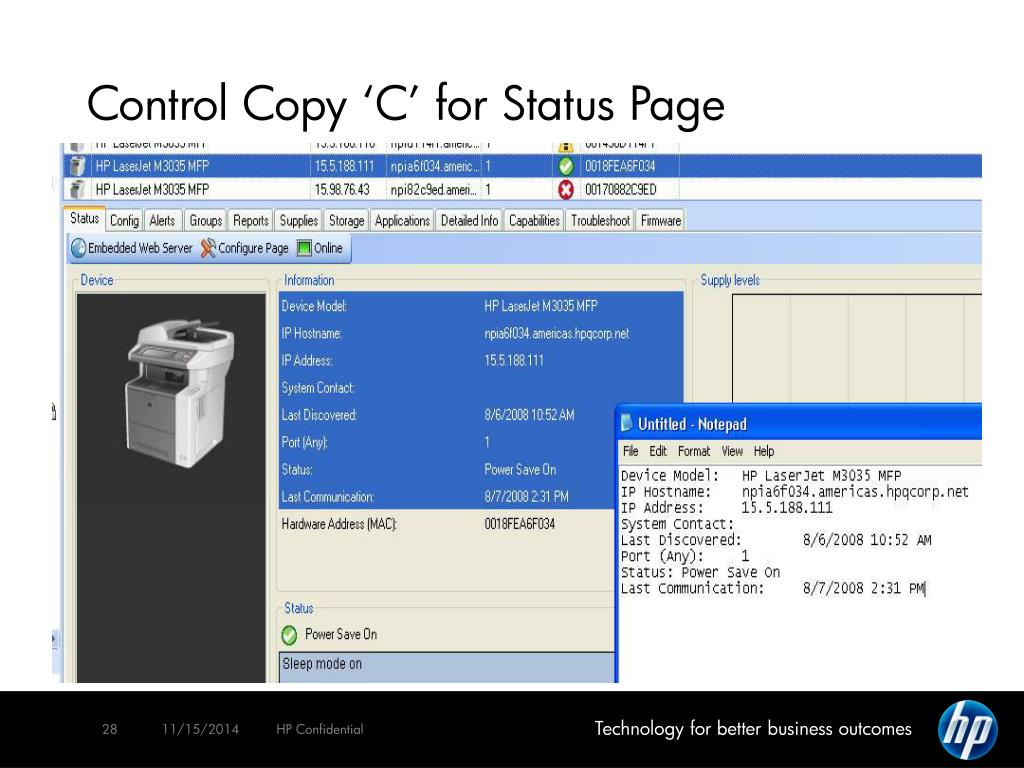Open the Reports tab

click(251, 221)
